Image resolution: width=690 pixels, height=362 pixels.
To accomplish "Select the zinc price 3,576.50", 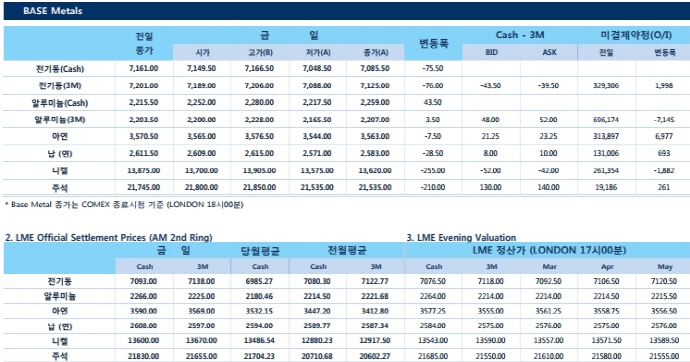I will point(259,136).
